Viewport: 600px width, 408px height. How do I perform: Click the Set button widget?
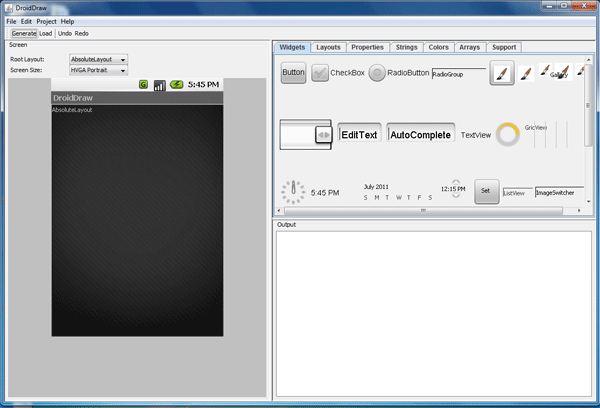(x=486, y=191)
